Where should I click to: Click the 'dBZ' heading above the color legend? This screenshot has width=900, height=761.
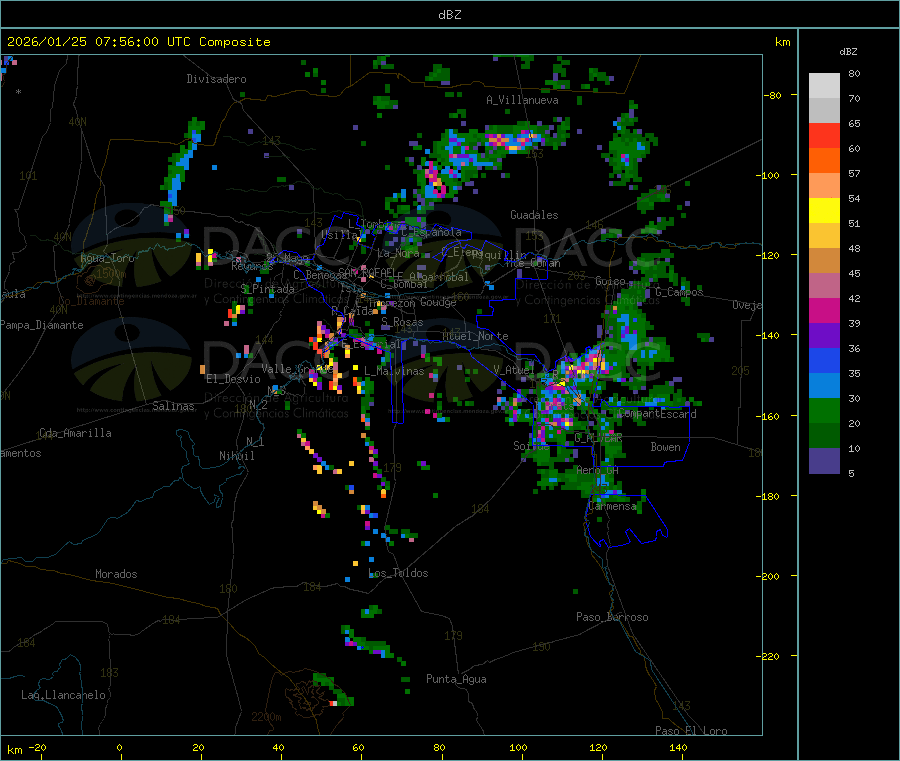click(848, 52)
